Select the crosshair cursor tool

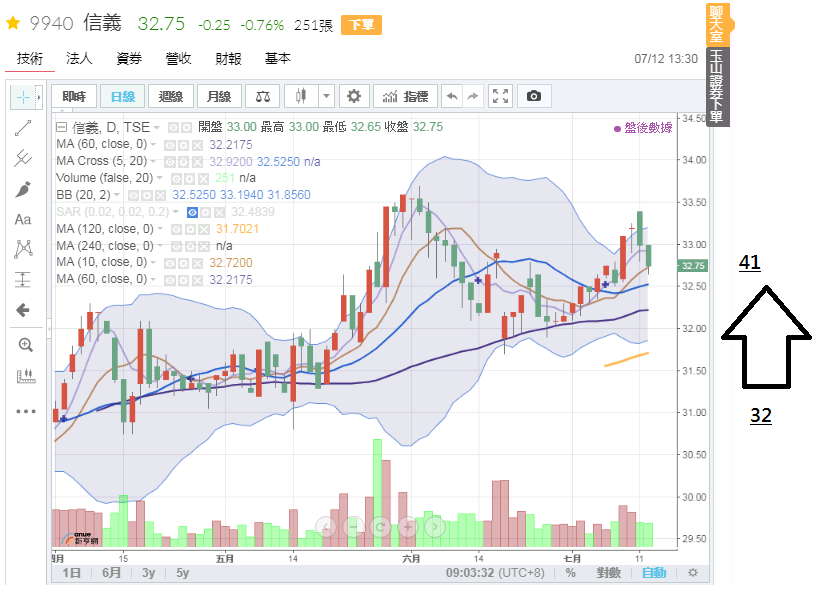click(x=23, y=97)
